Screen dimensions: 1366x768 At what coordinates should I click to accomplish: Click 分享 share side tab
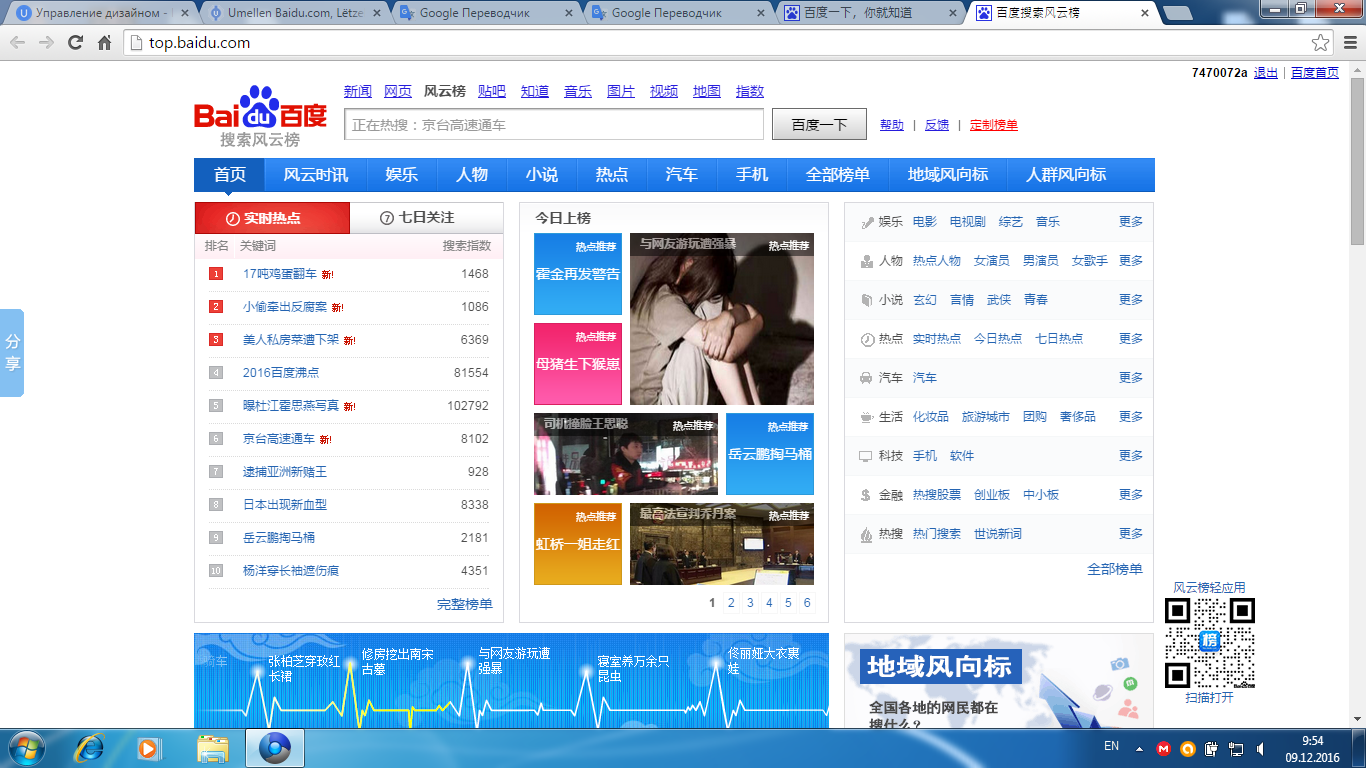point(12,353)
